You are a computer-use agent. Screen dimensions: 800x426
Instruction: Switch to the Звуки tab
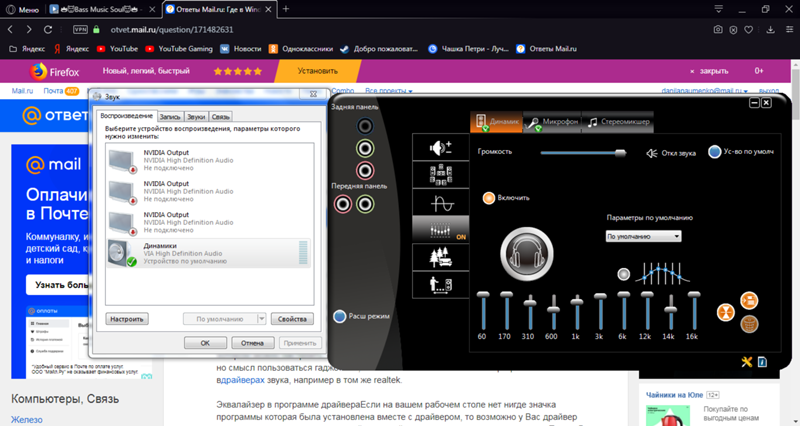point(196,117)
